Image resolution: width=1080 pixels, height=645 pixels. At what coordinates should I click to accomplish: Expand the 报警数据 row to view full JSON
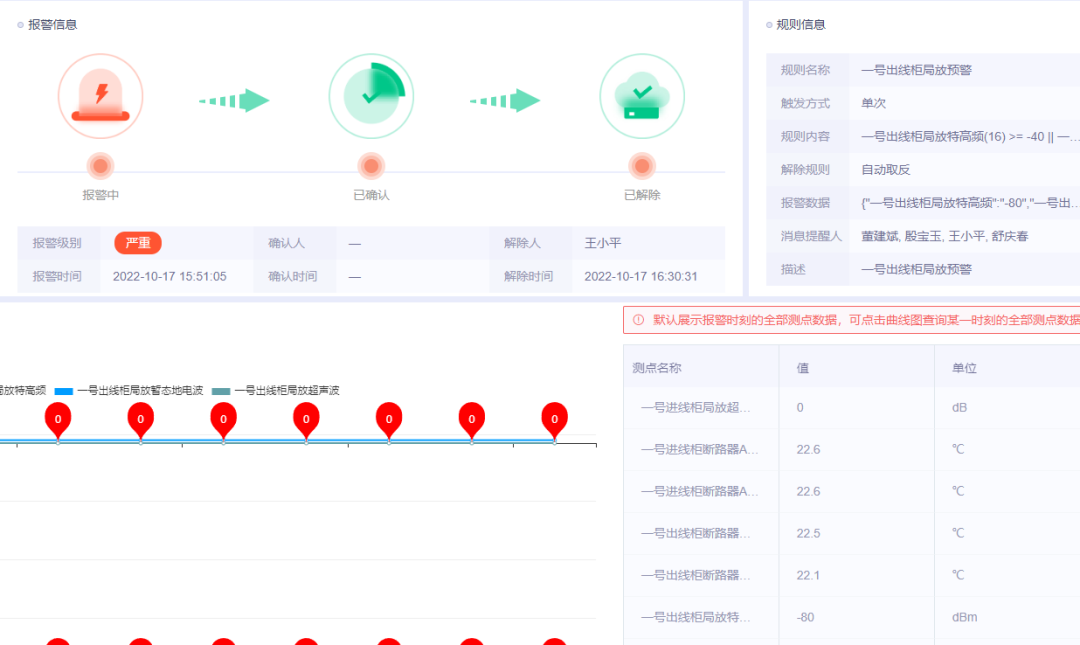point(960,205)
